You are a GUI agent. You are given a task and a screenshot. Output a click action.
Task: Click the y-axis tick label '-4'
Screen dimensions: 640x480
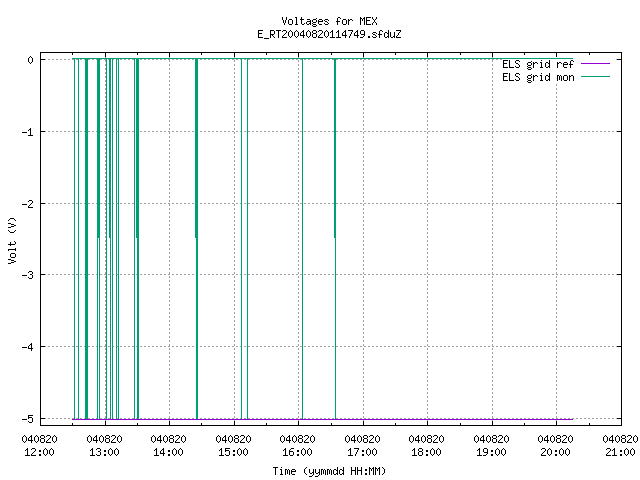[27, 347]
